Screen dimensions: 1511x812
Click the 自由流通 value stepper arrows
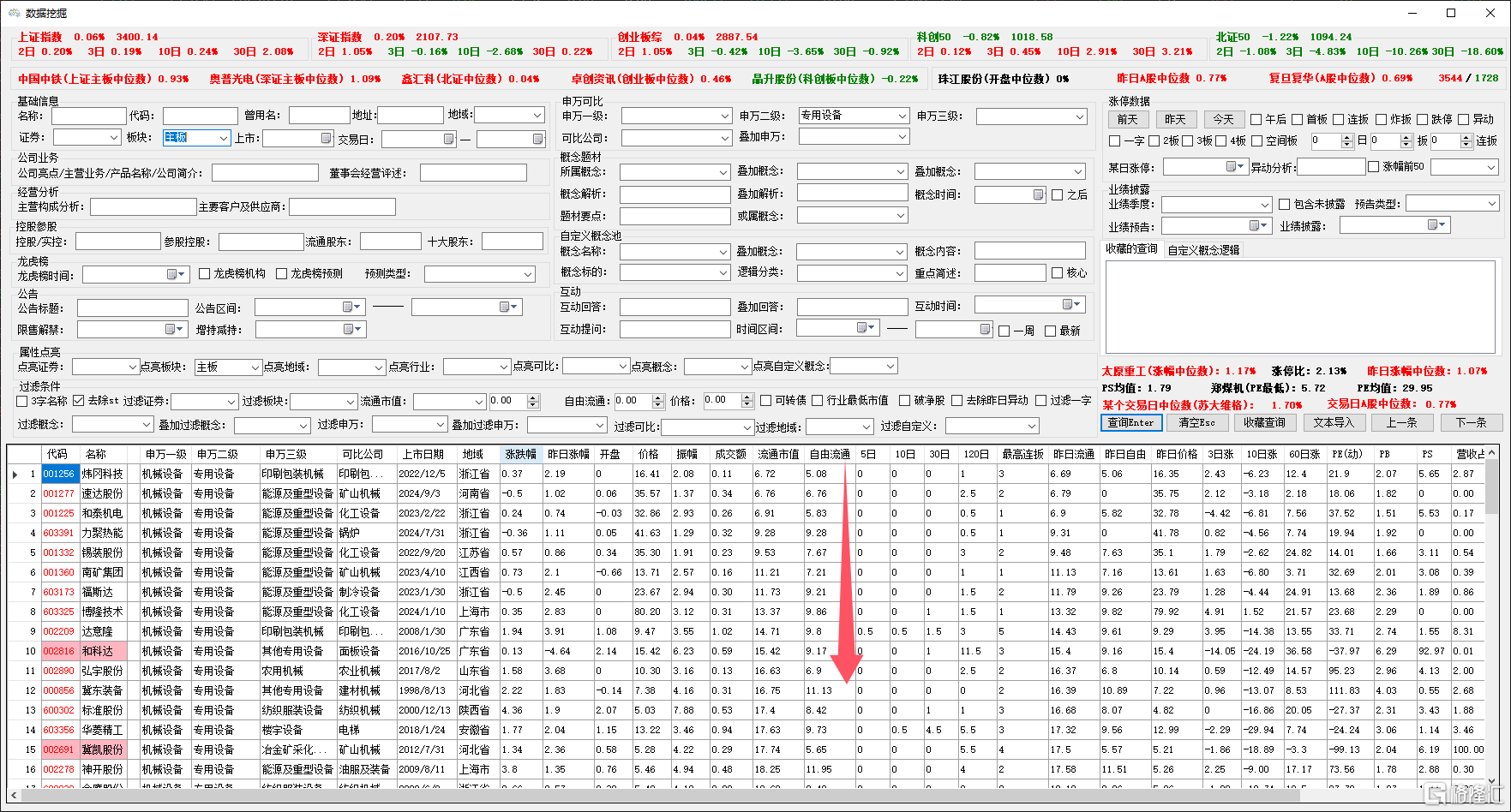tap(658, 401)
